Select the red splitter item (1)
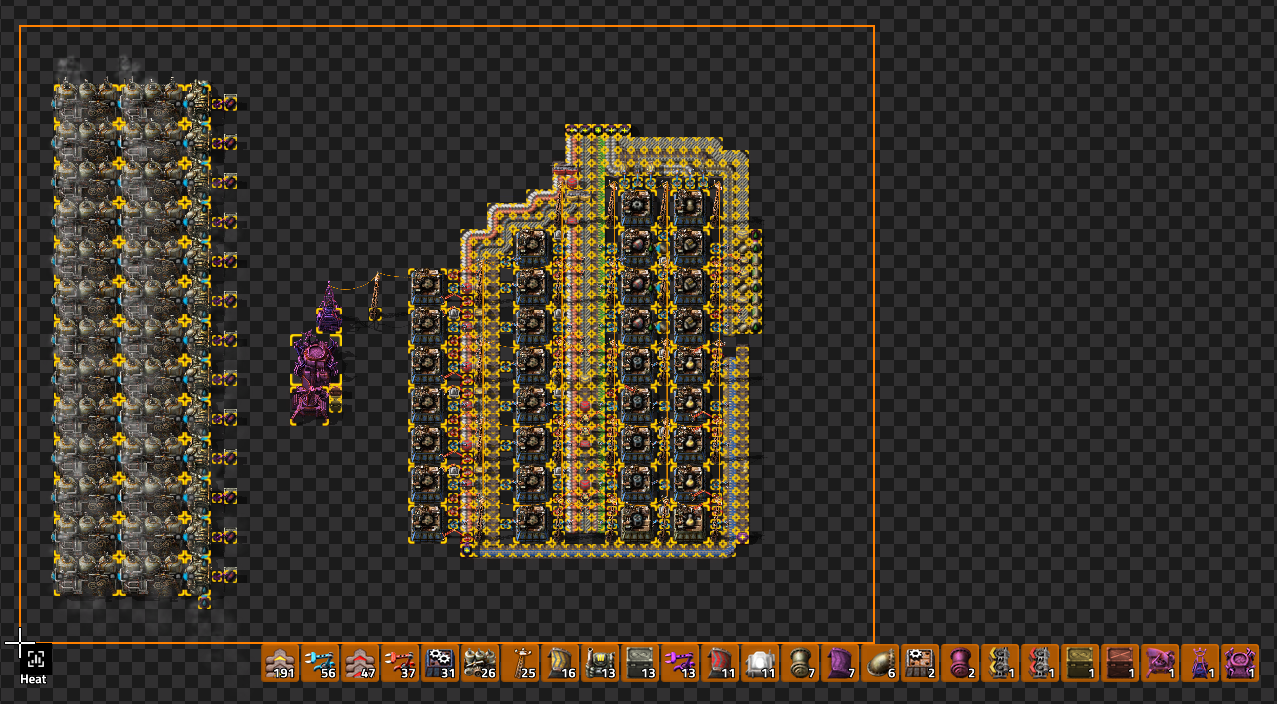The image size is (1277, 704). (x=1040, y=663)
